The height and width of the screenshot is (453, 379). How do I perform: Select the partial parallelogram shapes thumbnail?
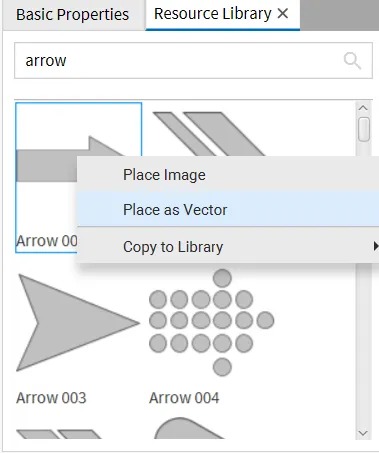click(x=59, y=434)
